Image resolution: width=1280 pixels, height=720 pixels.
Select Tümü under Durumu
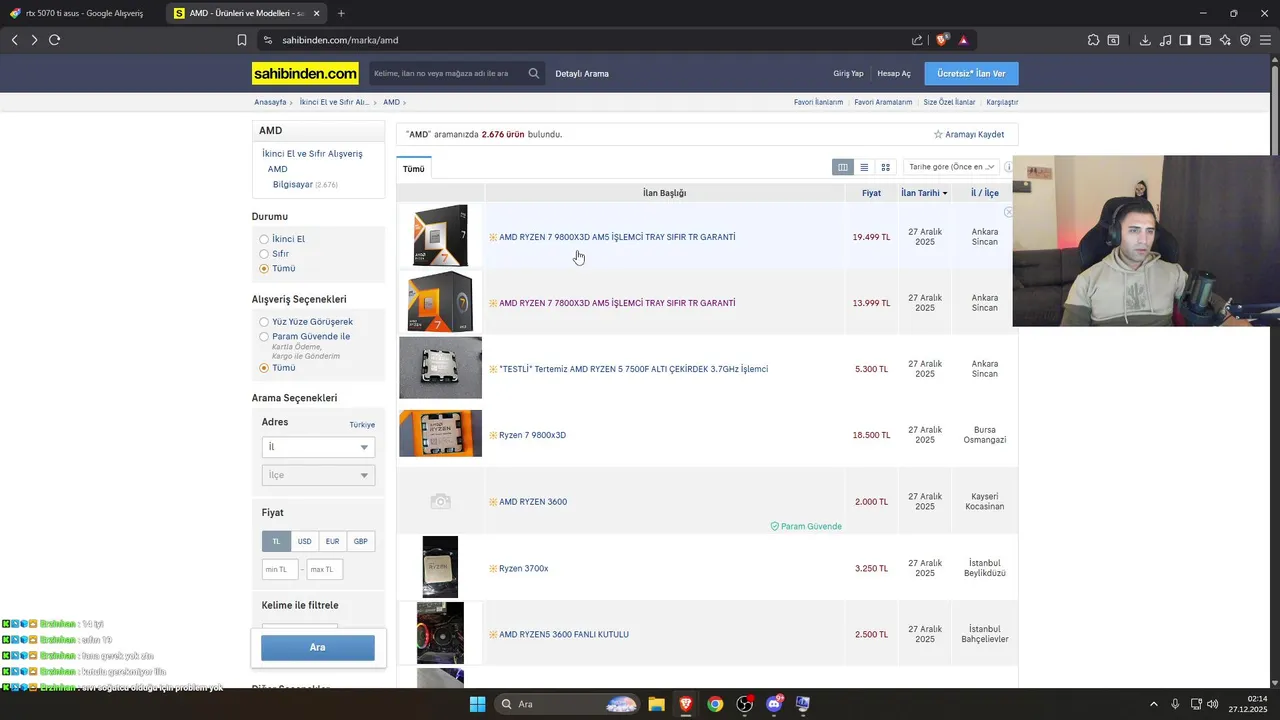tap(264, 269)
